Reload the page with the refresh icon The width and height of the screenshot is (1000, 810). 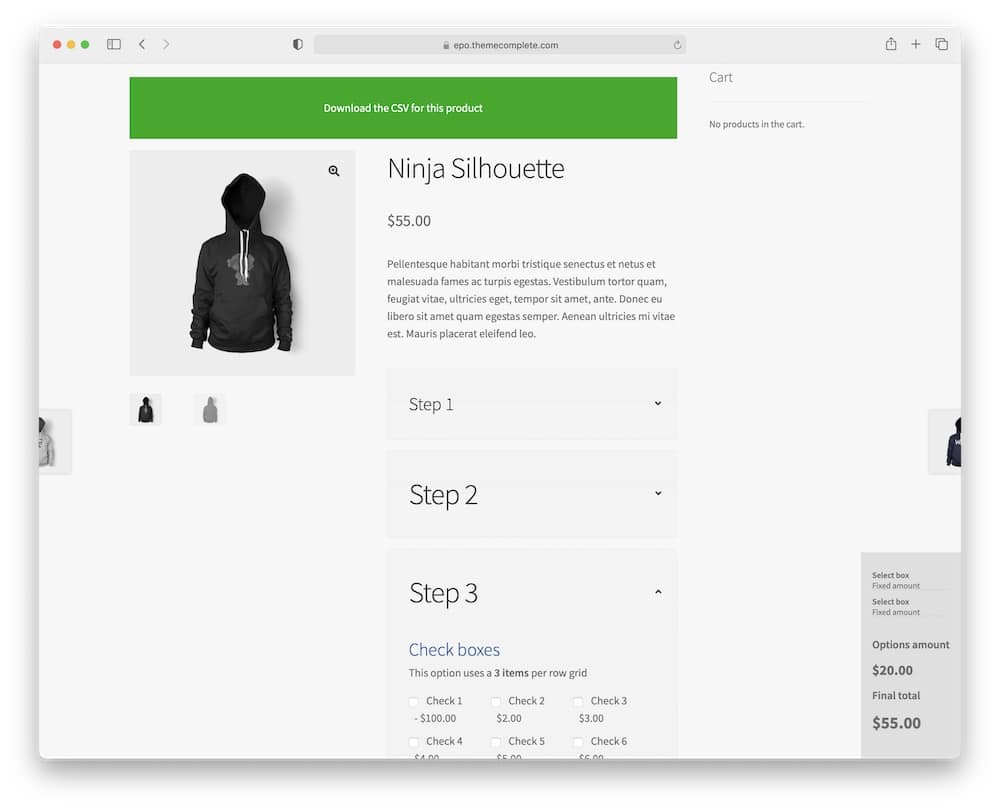(677, 45)
